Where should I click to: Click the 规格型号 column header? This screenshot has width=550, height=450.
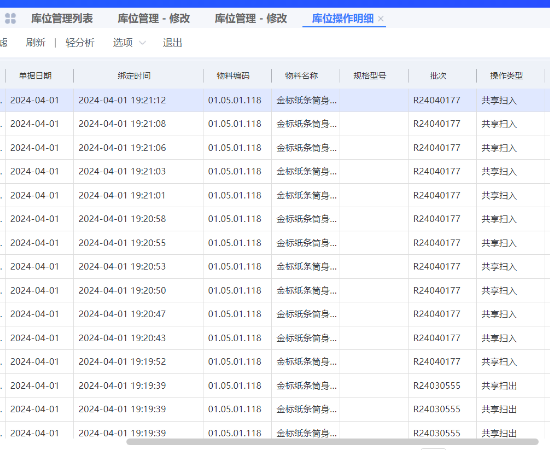click(370, 76)
